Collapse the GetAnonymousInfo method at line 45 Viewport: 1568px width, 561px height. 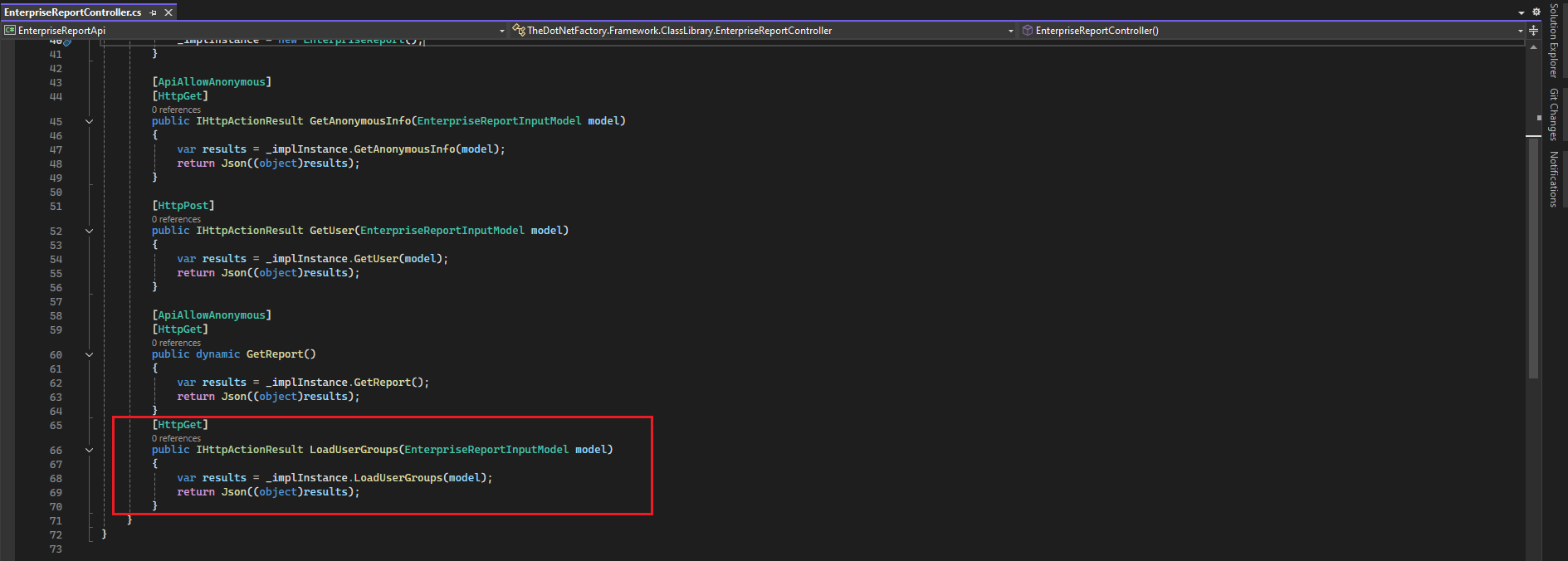(90, 121)
